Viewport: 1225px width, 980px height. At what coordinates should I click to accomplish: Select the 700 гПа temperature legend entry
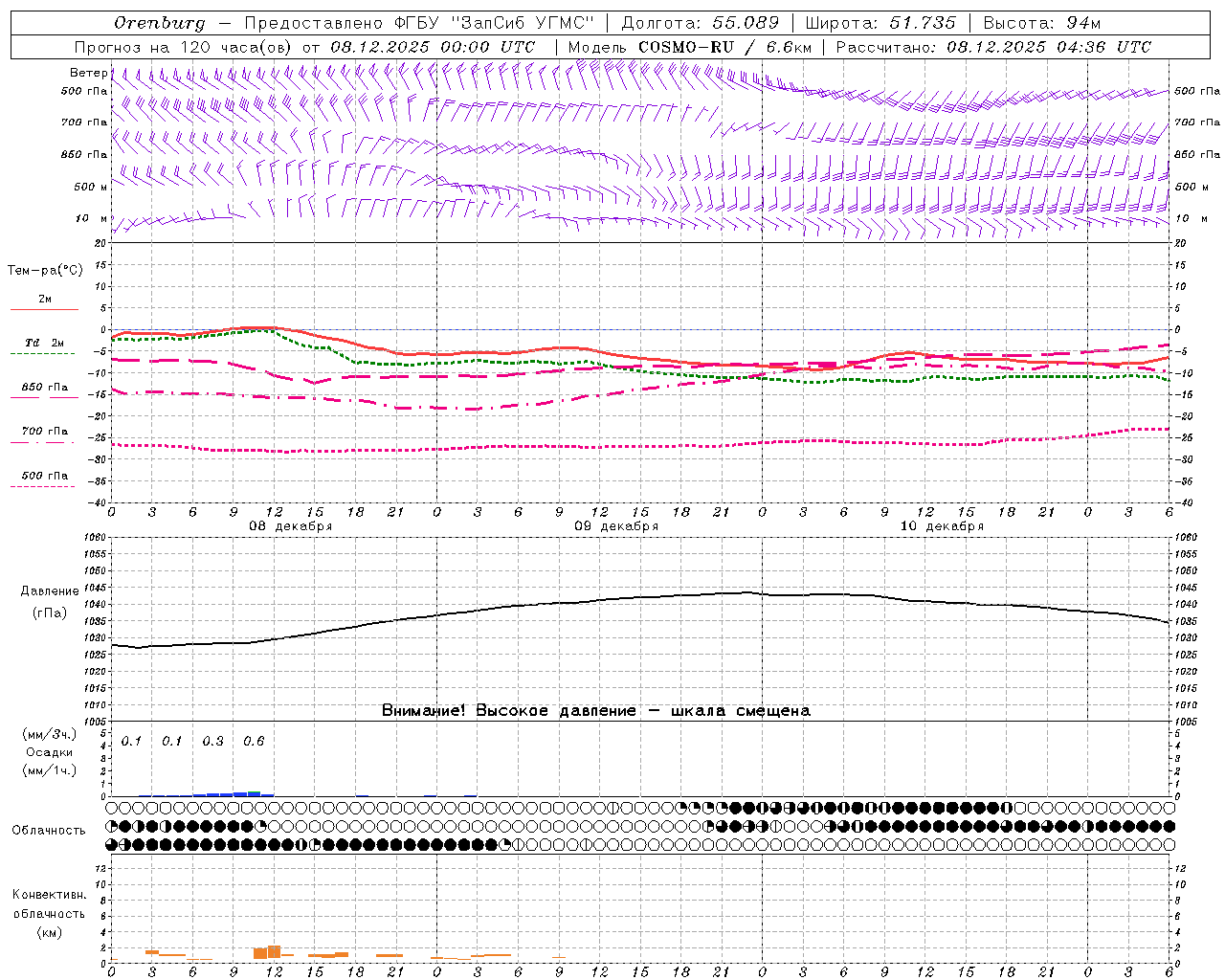pyautogui.click(x=44, y=433)
